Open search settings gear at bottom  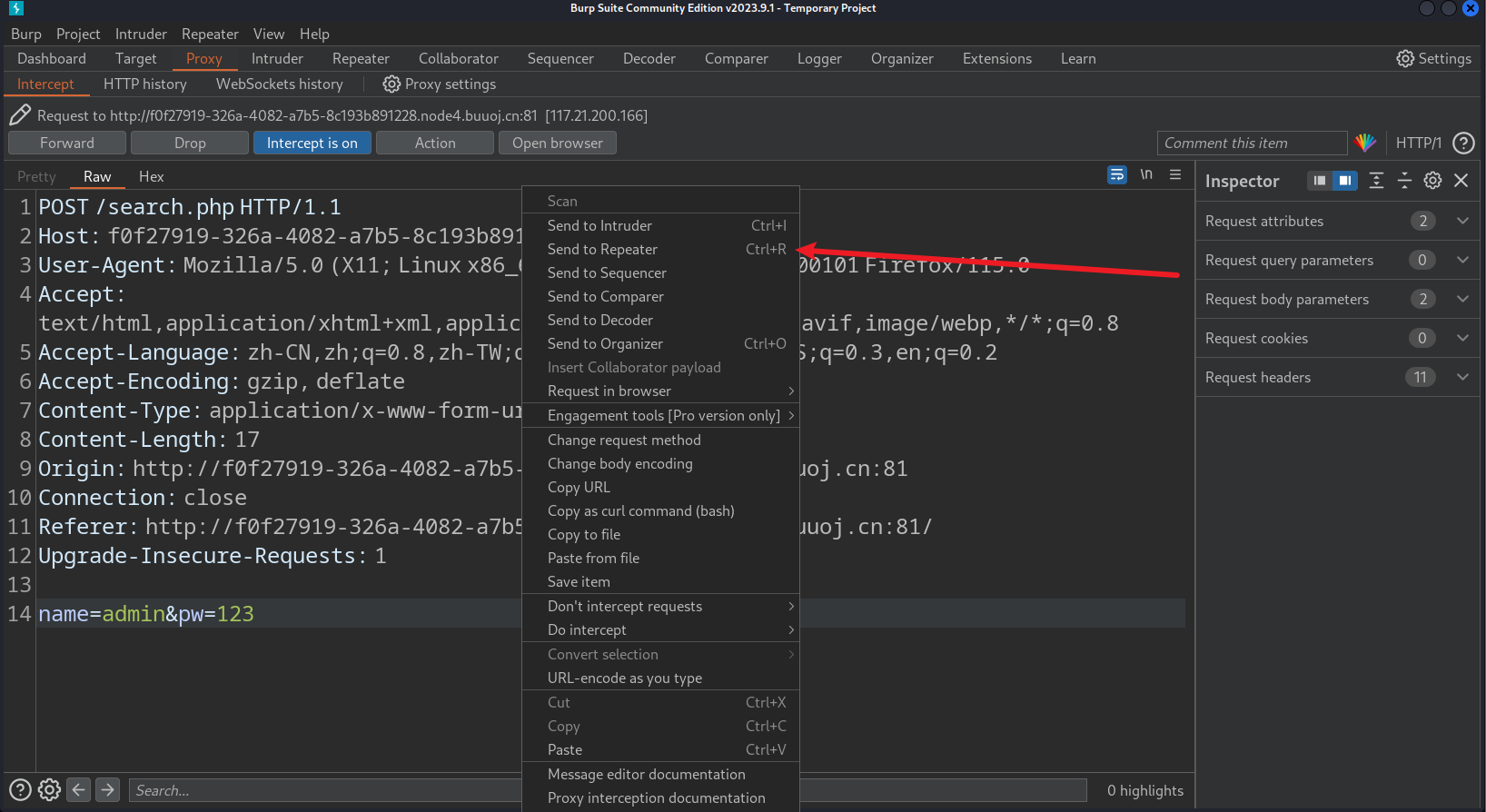[x=50, y=790]
